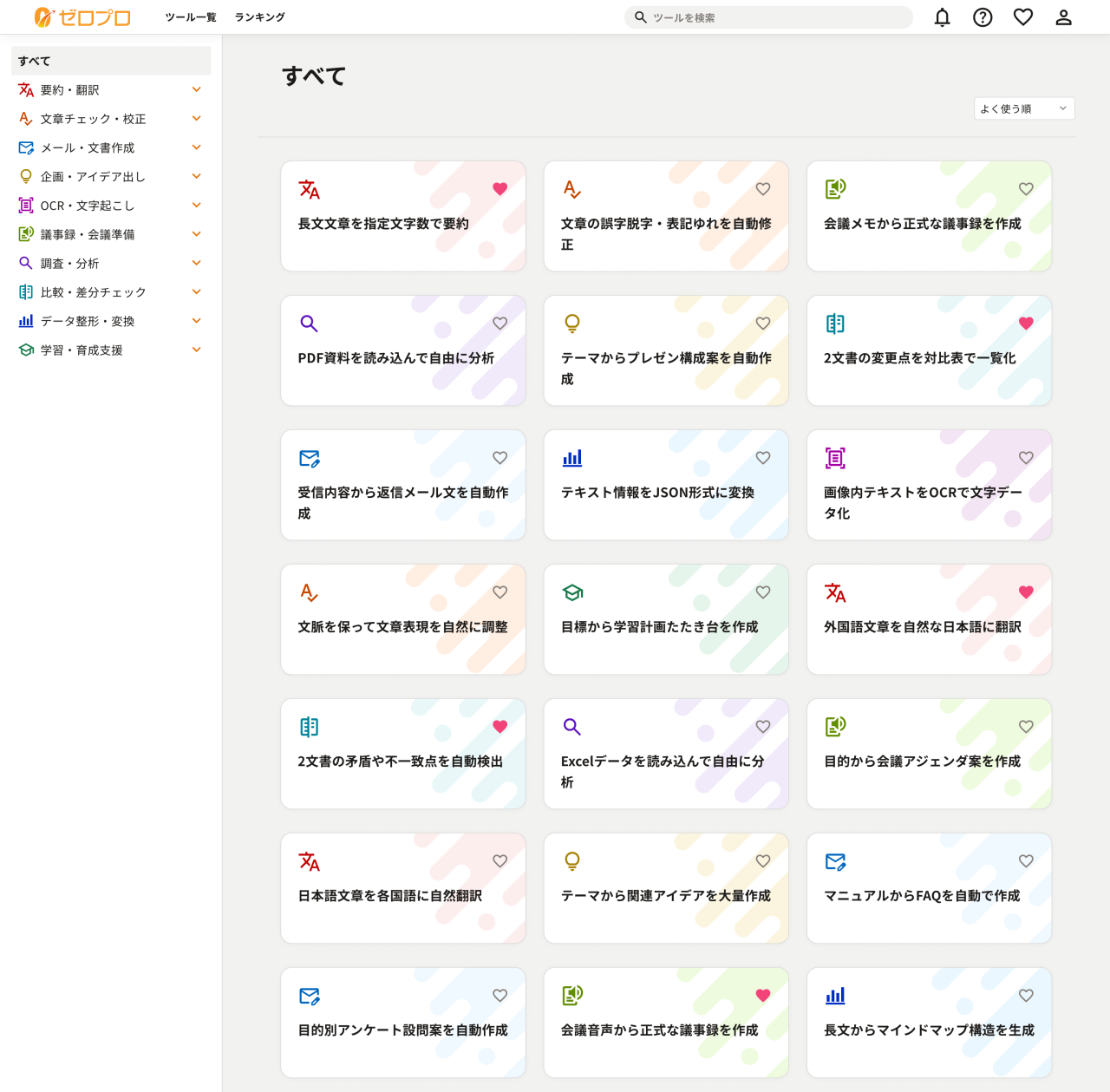
Task: Favorite 文章の誤字脱字・表記ゆれを自動修正
Action: [763, 188]
